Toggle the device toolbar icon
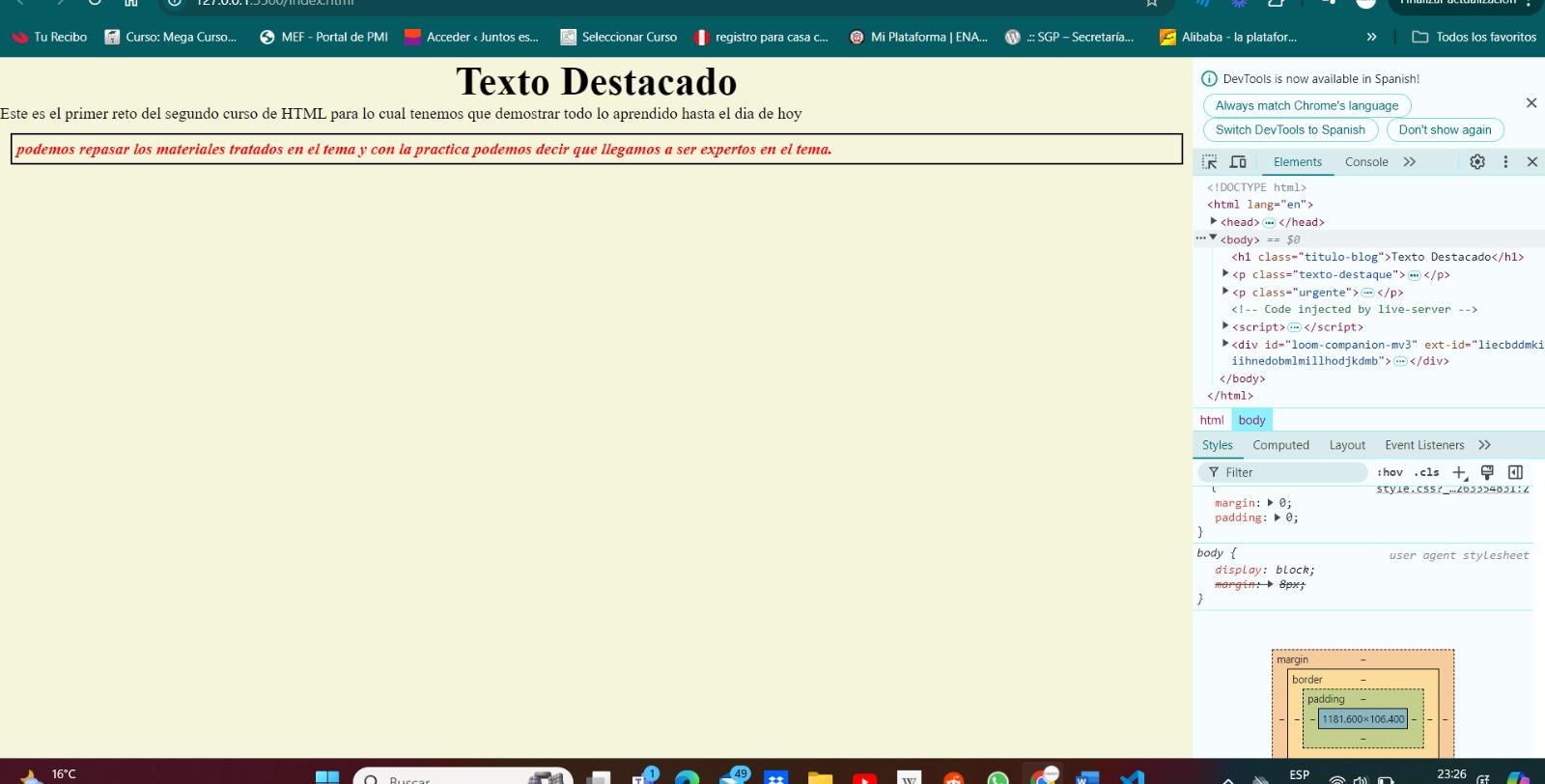 (1238, 162)
